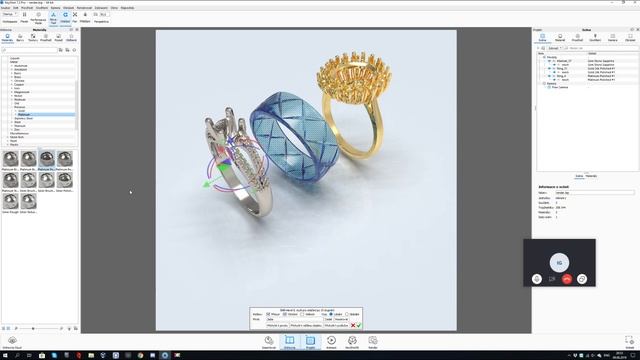Mute microphone in the call widget
Viewport: 640px width, 360px height.
(x=537, y=279)
